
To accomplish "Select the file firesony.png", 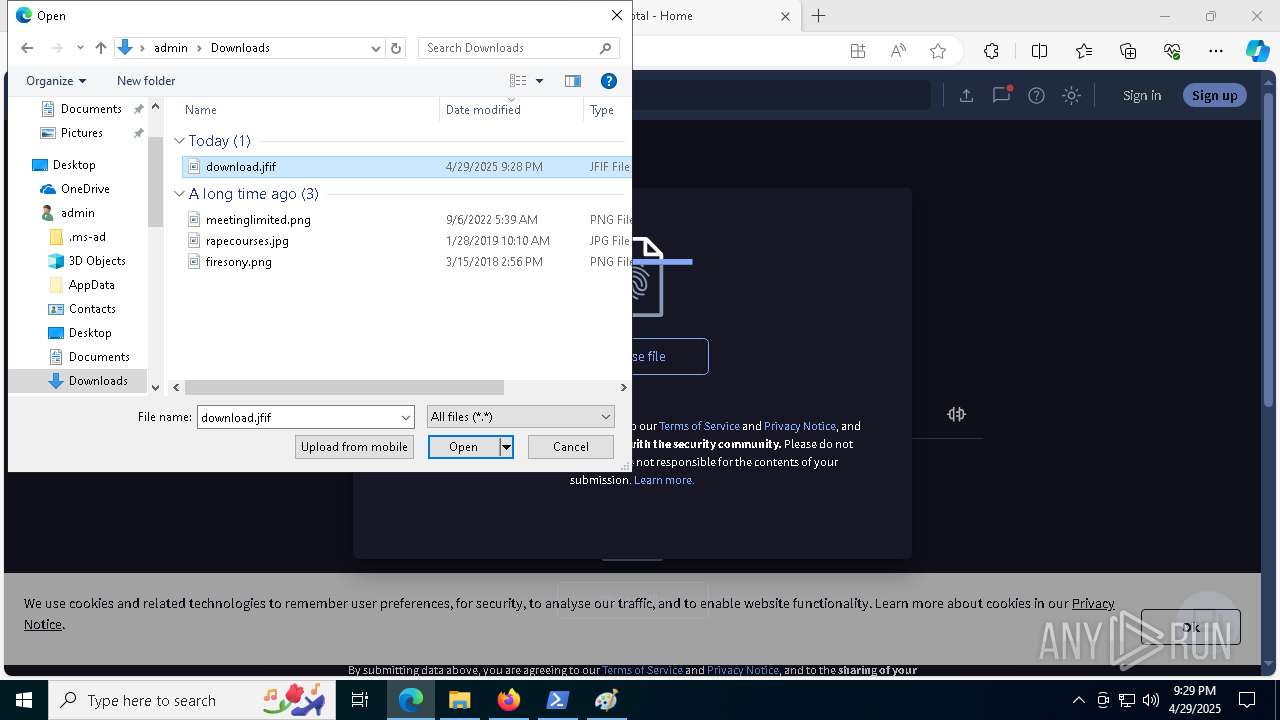I will coord(239,262).
